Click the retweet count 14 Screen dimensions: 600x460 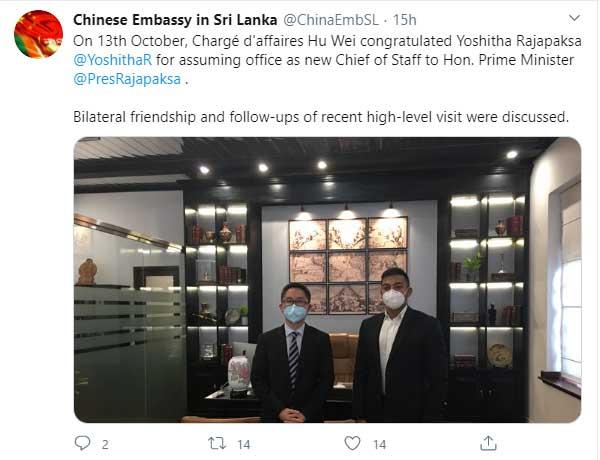click(243, 444)
